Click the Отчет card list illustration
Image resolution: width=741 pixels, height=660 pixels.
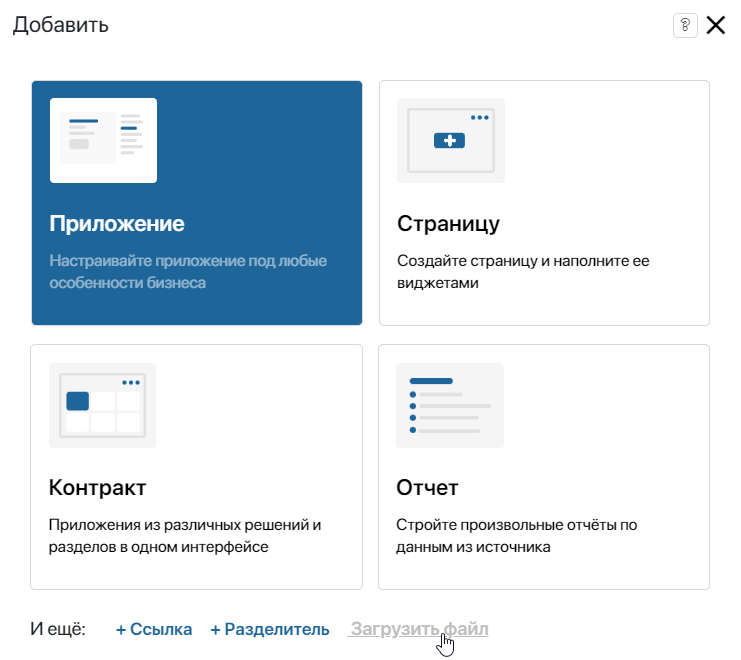tap(450, 405)
